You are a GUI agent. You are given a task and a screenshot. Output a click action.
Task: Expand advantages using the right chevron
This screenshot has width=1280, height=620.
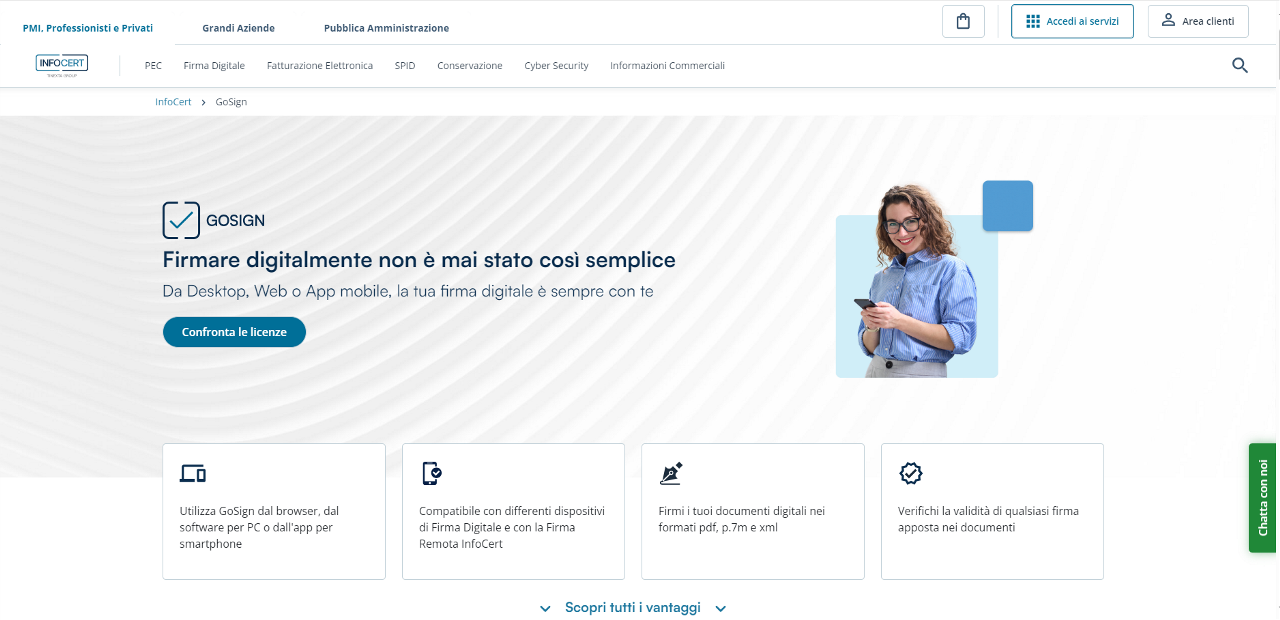pyautogui.click(x=720, y=608)
